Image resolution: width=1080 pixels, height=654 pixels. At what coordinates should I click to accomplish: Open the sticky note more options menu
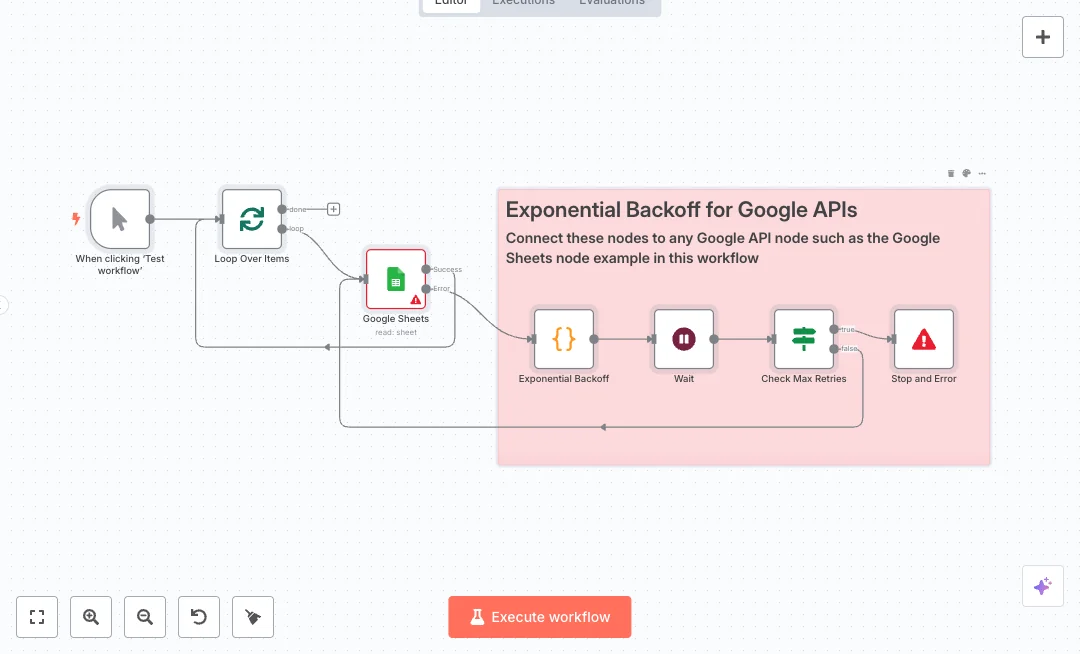click(982, 173)
